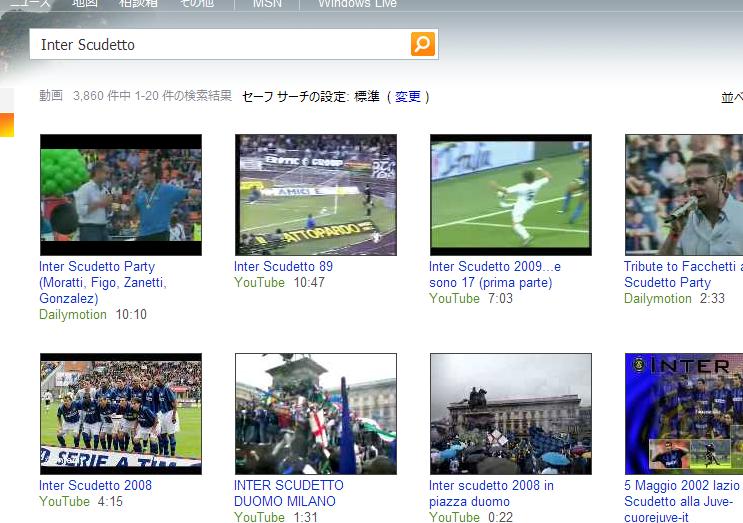Click the 10:47 duration text

click(309, 282)
